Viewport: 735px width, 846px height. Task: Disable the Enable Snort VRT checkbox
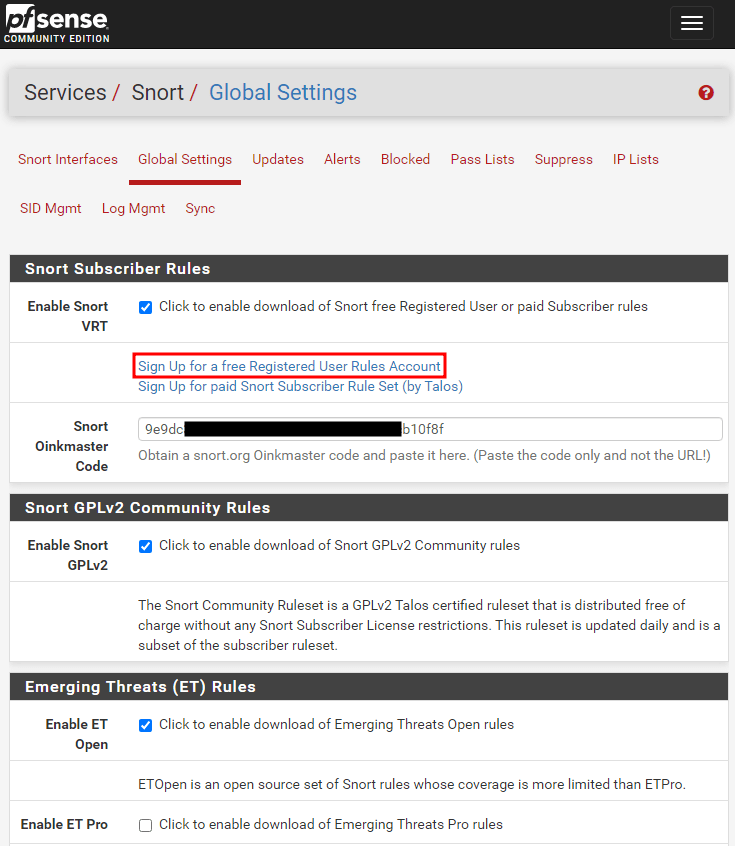click(x=146, y=307)
